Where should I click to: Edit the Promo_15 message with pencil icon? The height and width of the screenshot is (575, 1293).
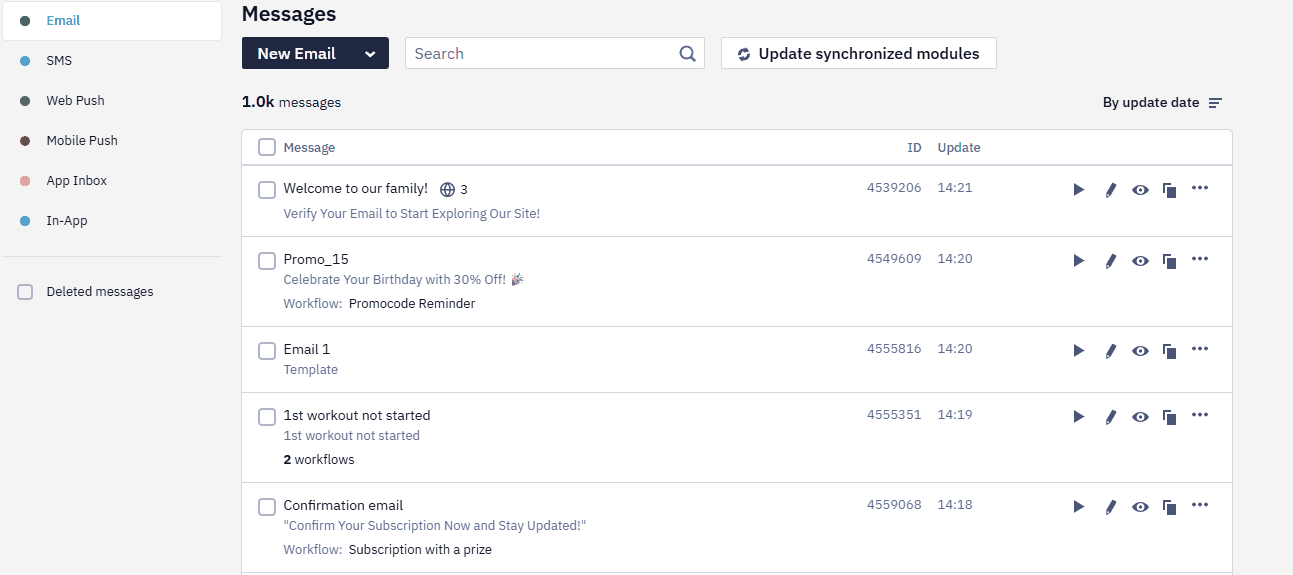click(1110, 262)
